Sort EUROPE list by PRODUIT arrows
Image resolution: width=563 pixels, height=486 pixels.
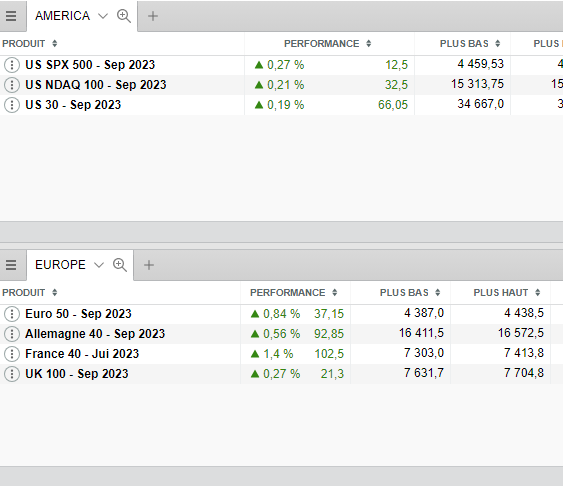(55, 293)
